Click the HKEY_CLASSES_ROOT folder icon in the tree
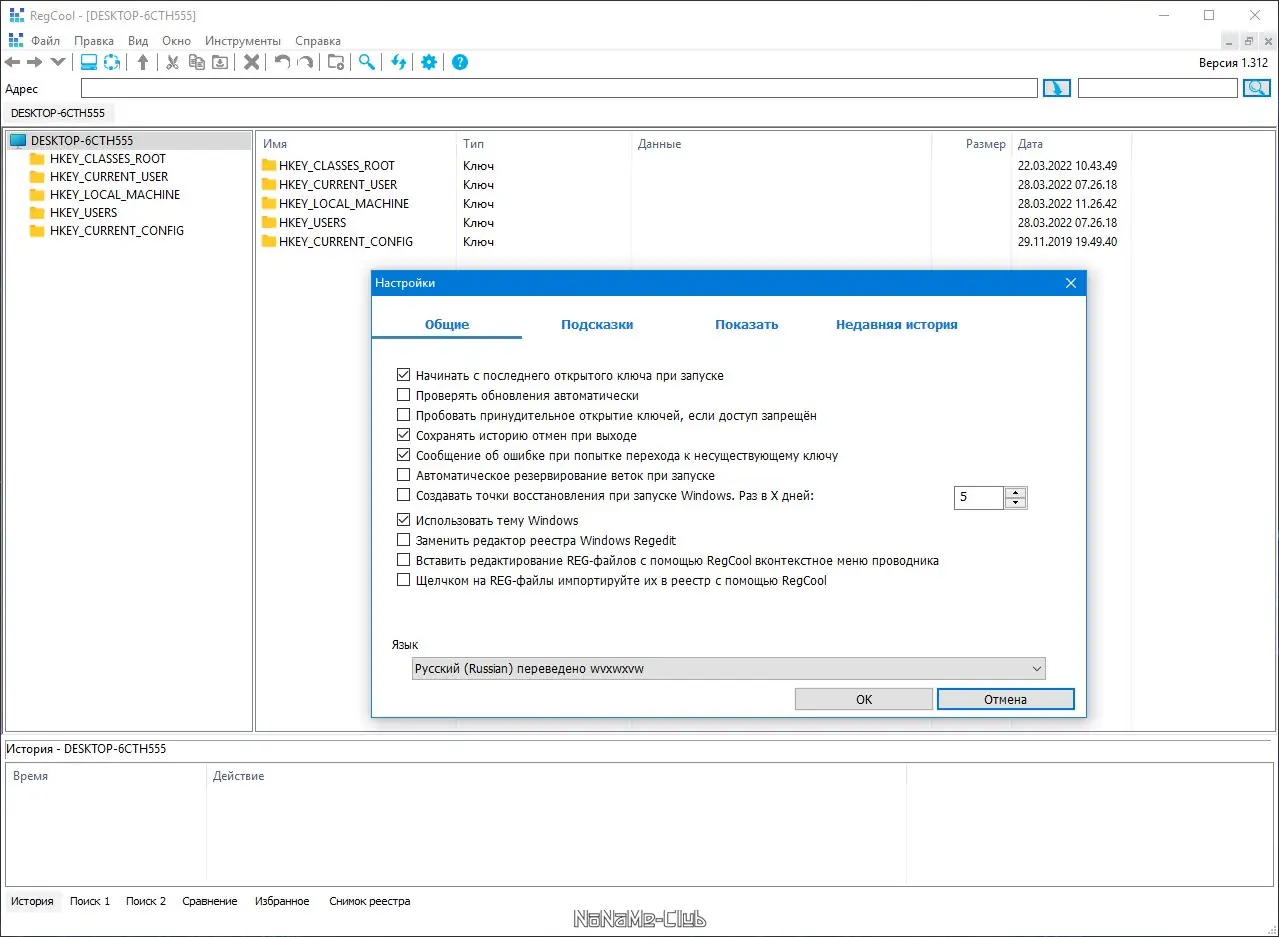 click(x=38, y=159)
